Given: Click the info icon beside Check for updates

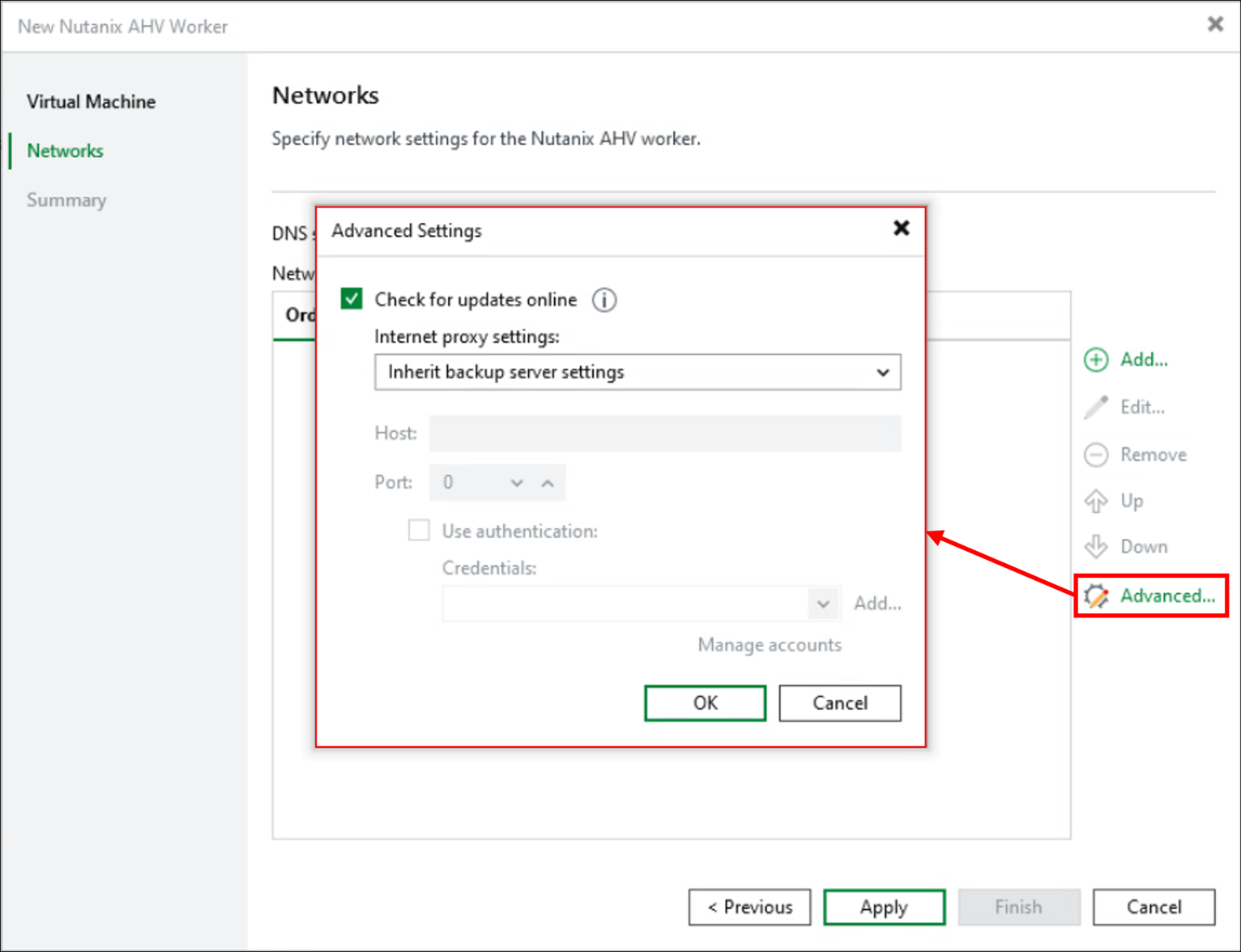Looking at the screenshot, I should (603, 300).
